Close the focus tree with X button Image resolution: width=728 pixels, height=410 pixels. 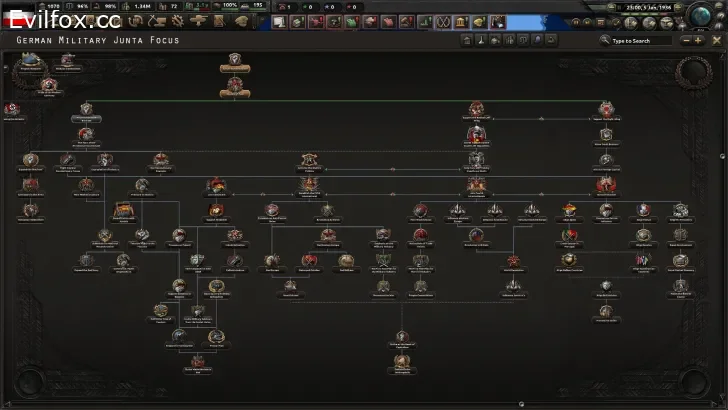pyautogui.click(x=717, y=40)
